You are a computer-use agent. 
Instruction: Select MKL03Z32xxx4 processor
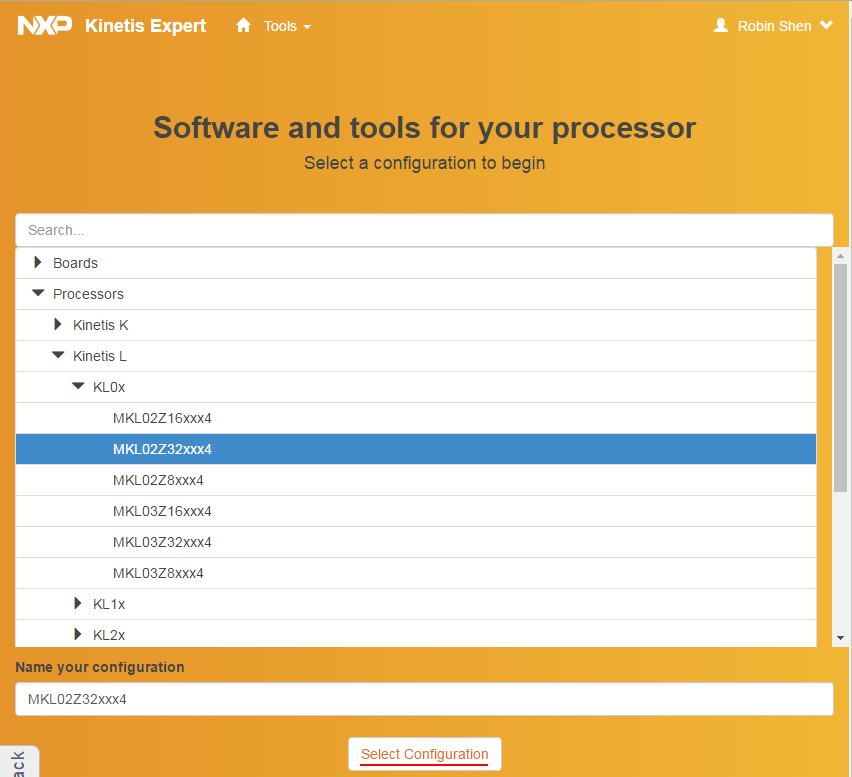[416, 542]
